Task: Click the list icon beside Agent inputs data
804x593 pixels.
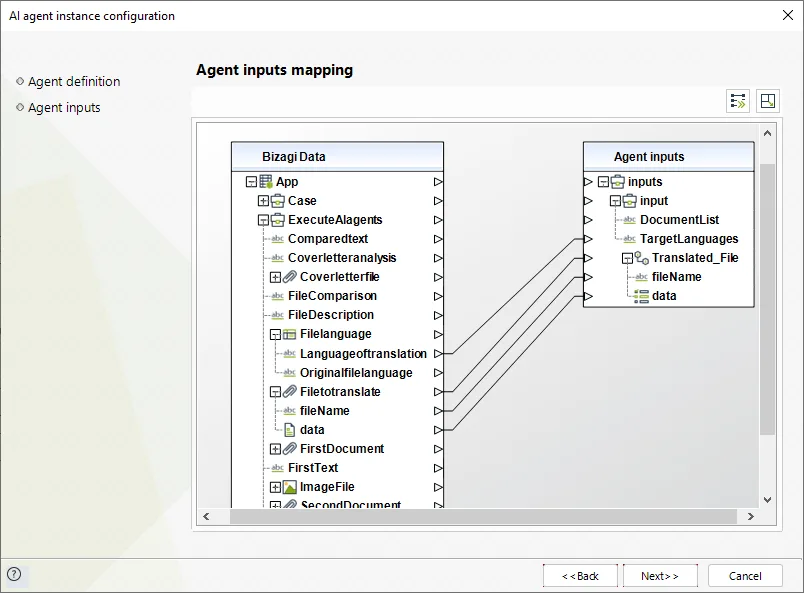Action: click(x=641, y=296)
